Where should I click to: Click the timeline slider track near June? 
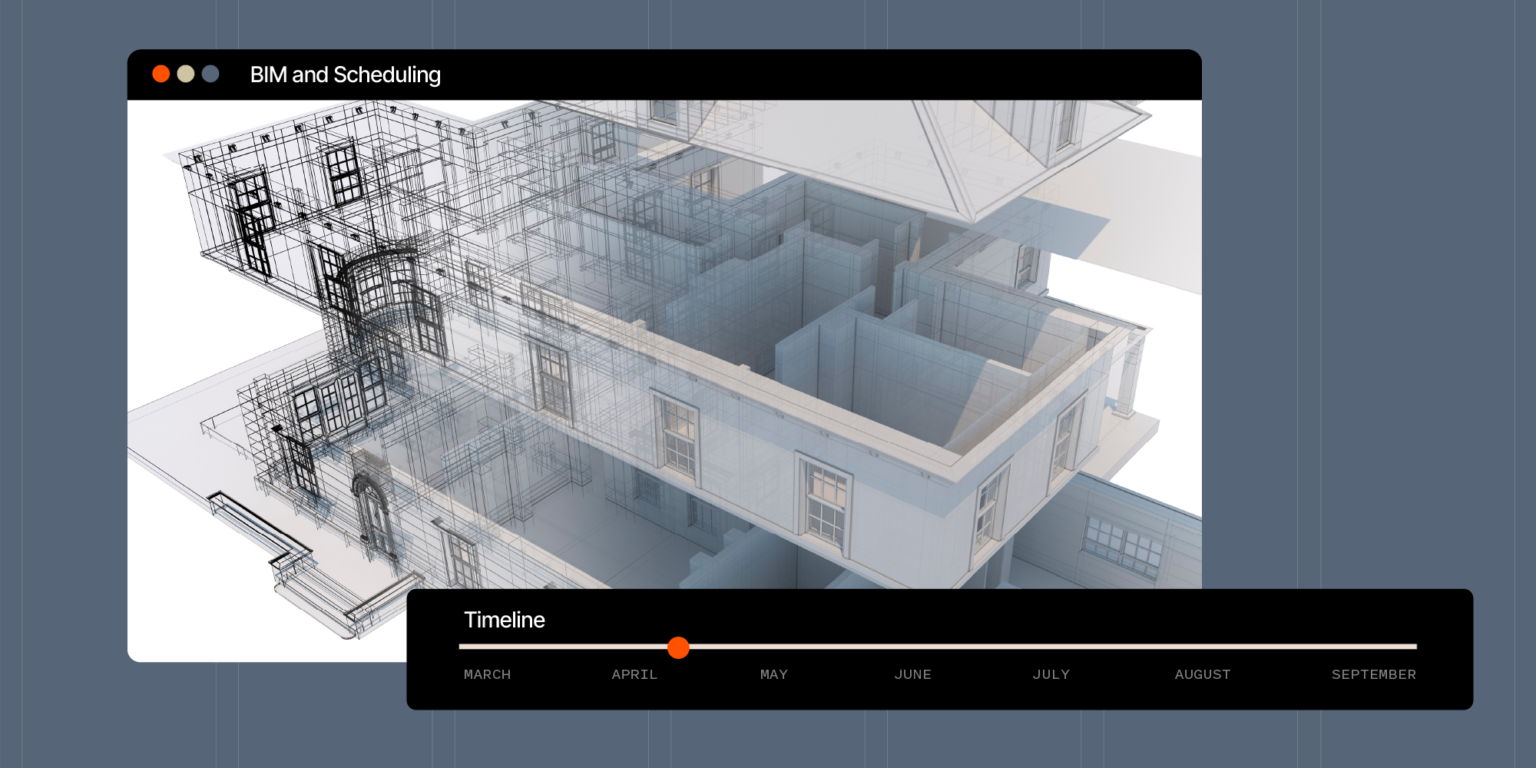pyautogui.click(x=912, y=647)
